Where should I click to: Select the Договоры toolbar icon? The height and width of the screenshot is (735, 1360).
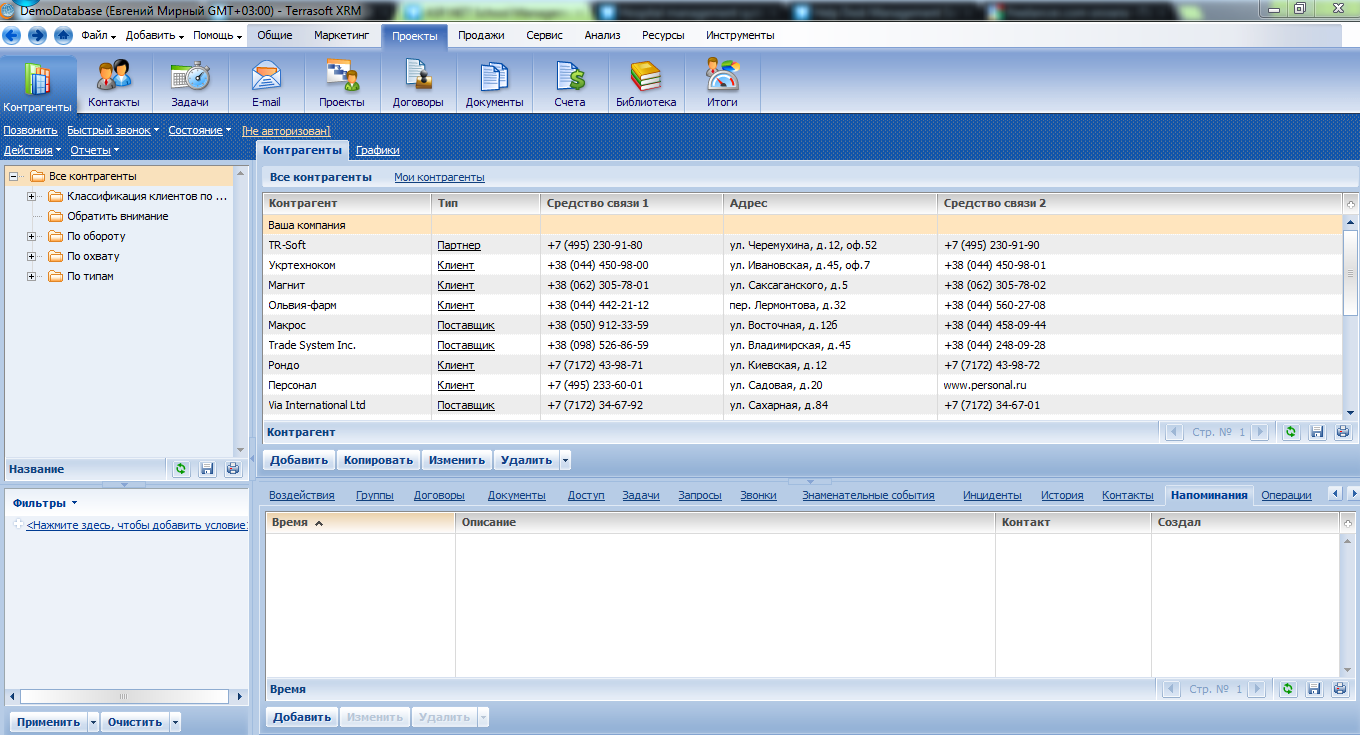pyautogui.click(x=417, y=82)
